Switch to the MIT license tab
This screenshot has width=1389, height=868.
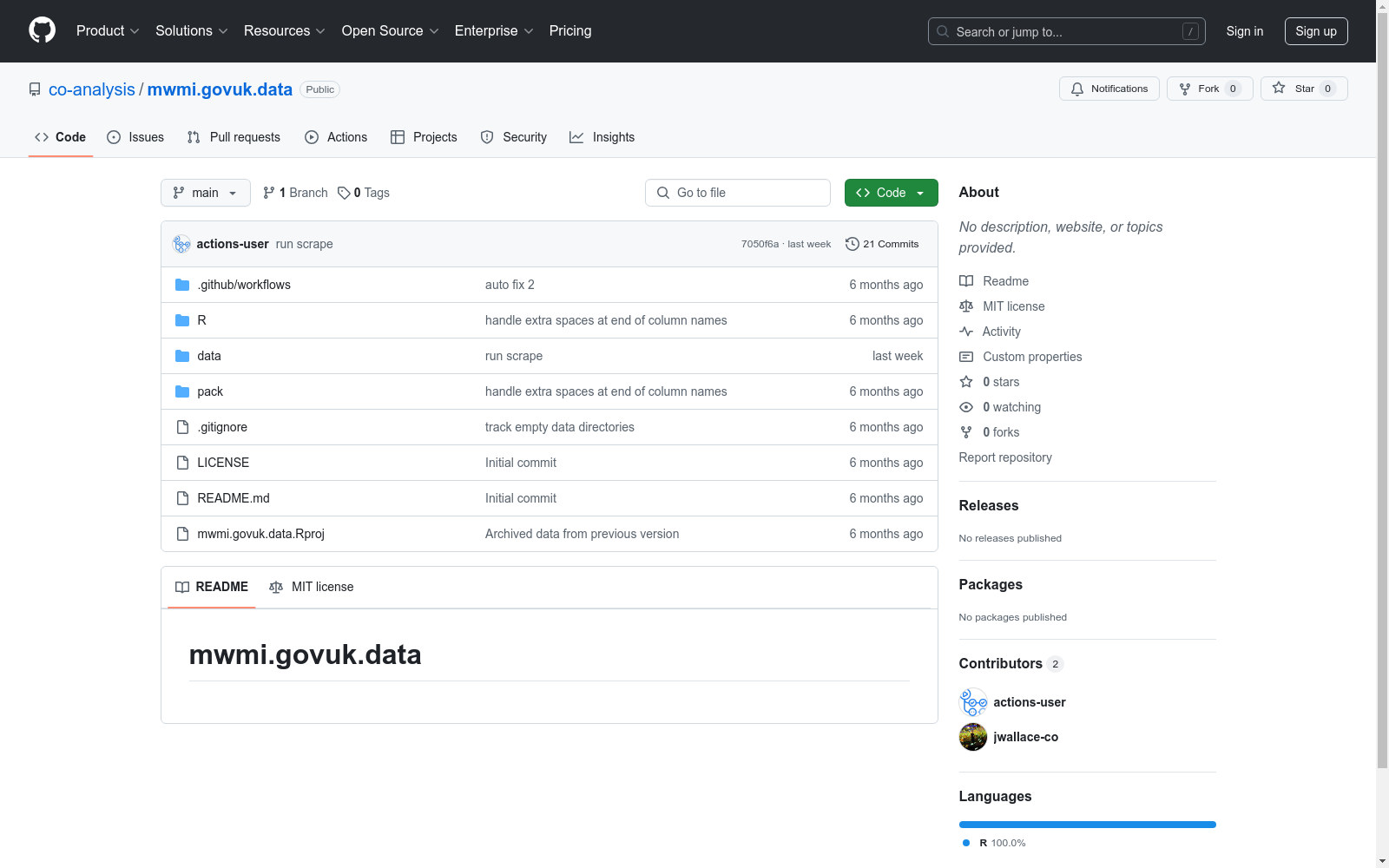312,587
